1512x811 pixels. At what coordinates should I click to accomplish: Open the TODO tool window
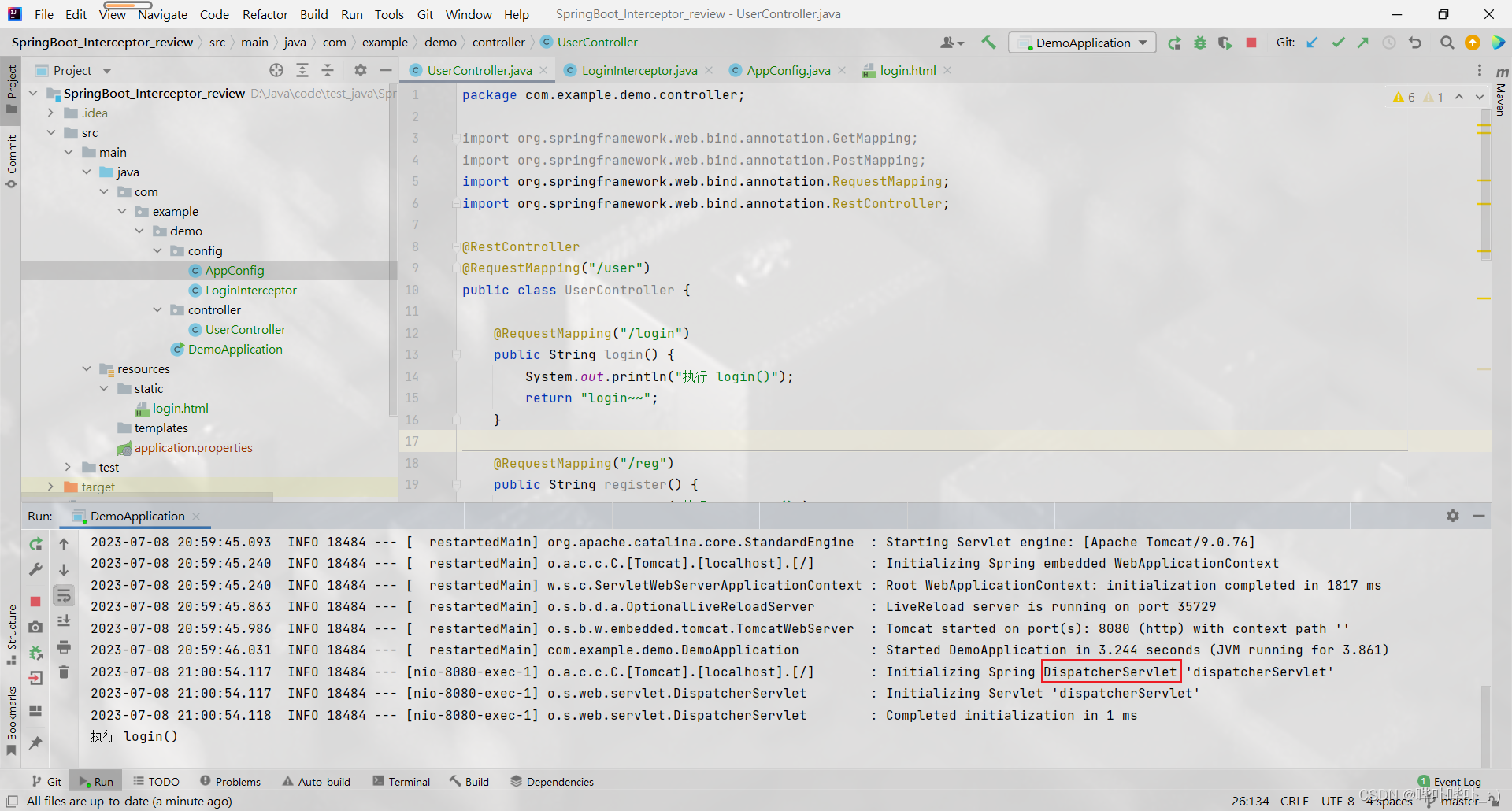[156, 781]
